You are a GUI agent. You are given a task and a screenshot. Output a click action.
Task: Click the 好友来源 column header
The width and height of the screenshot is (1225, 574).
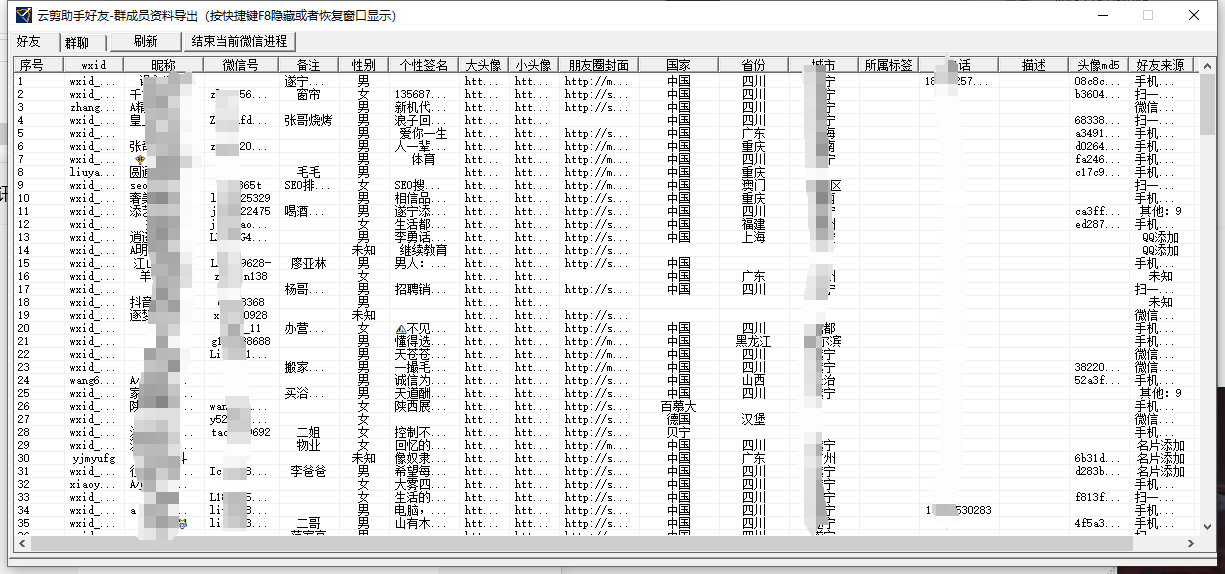(x=1161, y=65)
